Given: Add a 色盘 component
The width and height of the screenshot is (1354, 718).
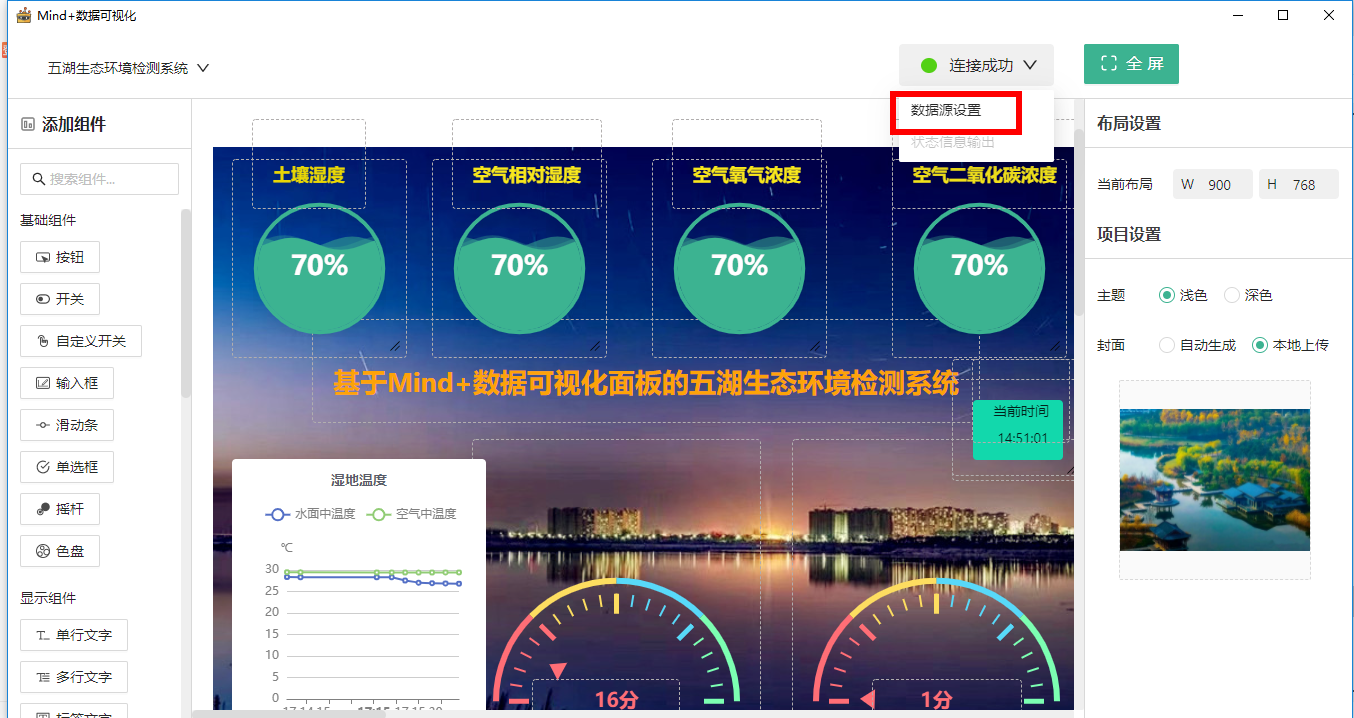Looking at the screenshot, I should [60, 551].
